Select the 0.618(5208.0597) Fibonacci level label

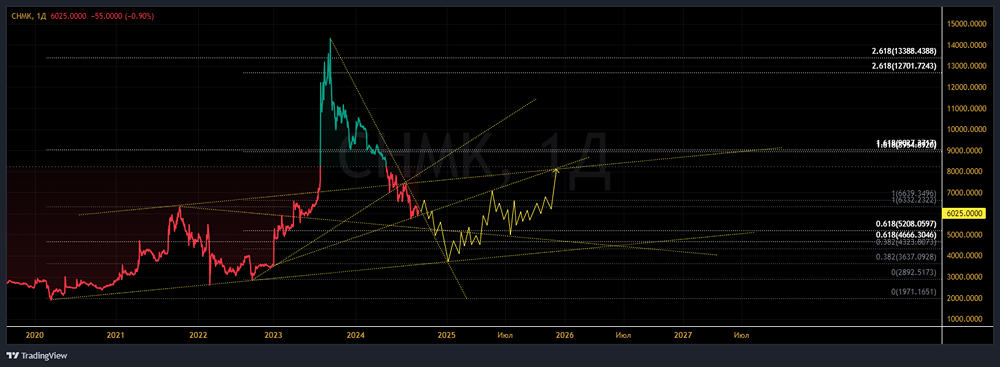tap(905, 225)
